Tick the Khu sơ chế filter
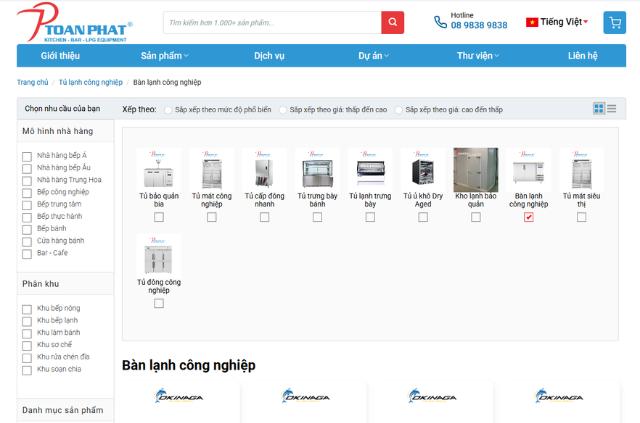The height and width of the screenshot is (423, 640). tap(27, 346)
